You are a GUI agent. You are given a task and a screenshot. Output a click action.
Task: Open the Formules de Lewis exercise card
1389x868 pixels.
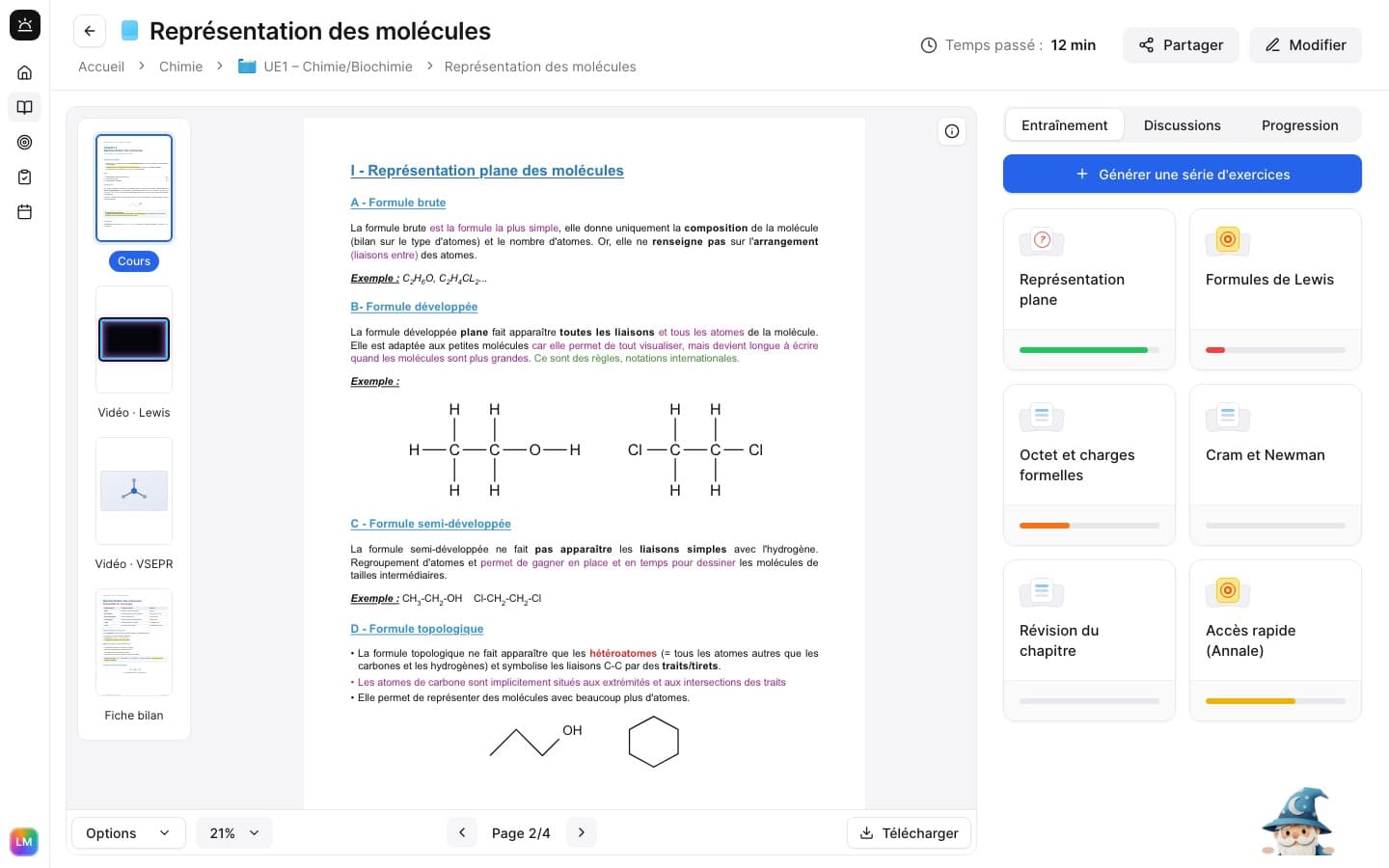tap(1275, 289)
